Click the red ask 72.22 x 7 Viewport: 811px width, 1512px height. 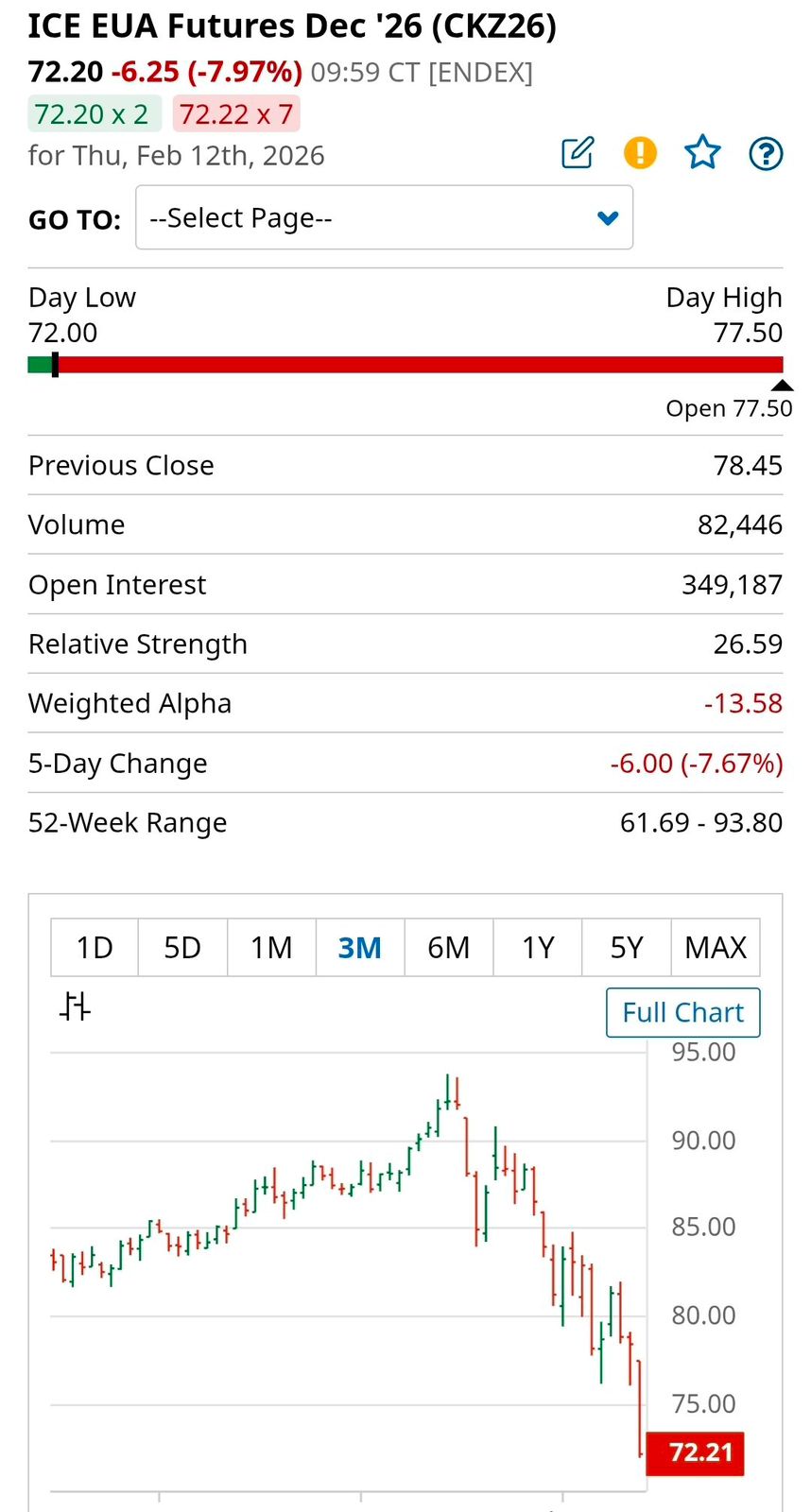pyautogui.click(x=236, y=114)
